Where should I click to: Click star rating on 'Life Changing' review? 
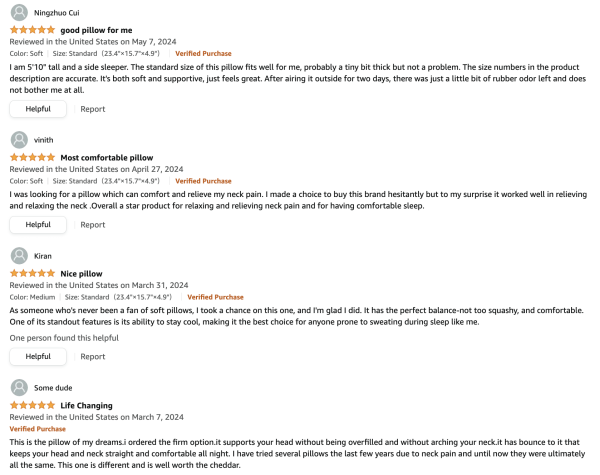coord(32,405)
